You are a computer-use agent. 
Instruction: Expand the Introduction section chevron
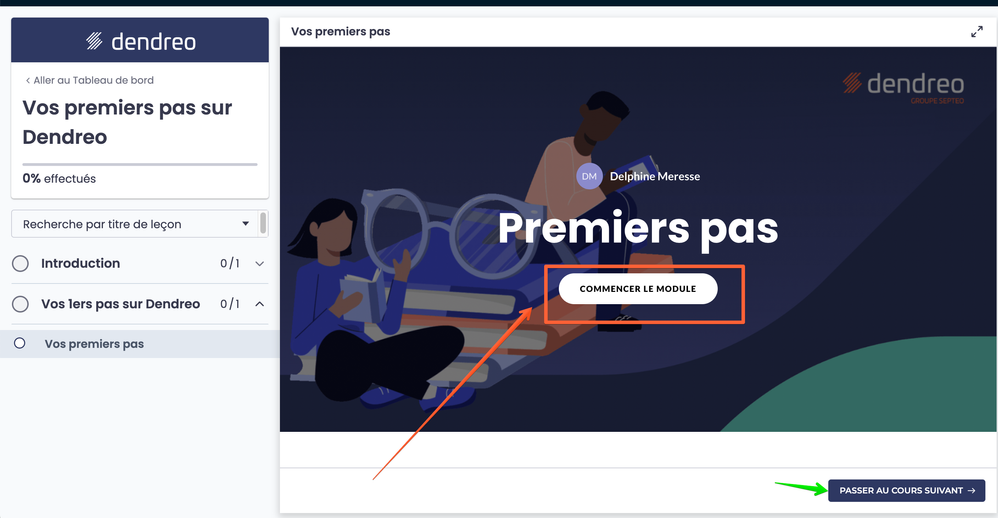point(260,263)
